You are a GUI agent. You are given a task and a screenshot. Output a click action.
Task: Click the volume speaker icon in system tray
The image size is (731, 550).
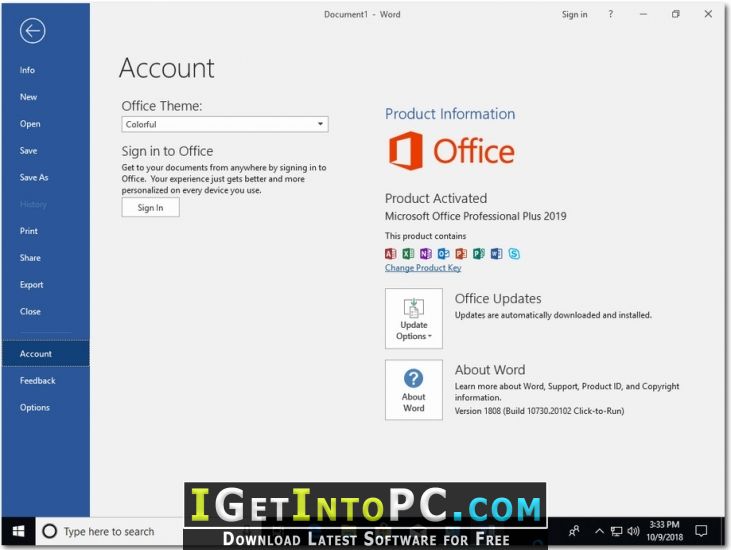(633, 531)
